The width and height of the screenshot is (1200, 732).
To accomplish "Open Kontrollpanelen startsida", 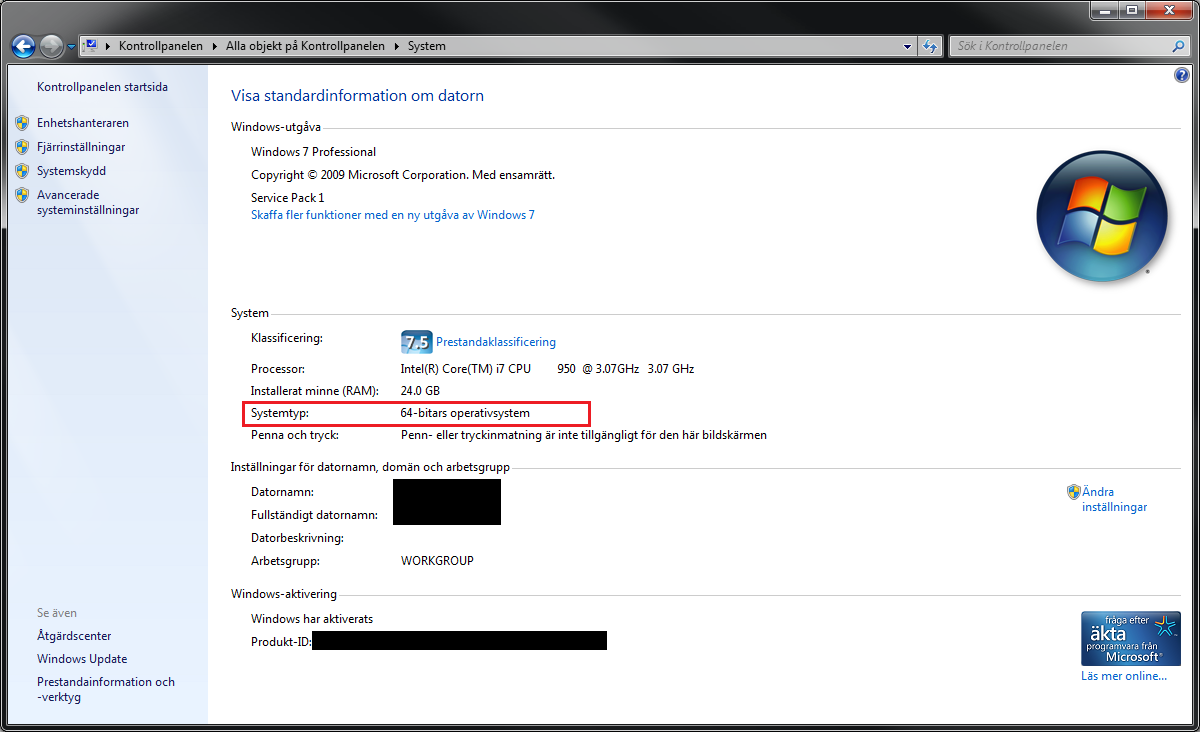I will point(102,87).
